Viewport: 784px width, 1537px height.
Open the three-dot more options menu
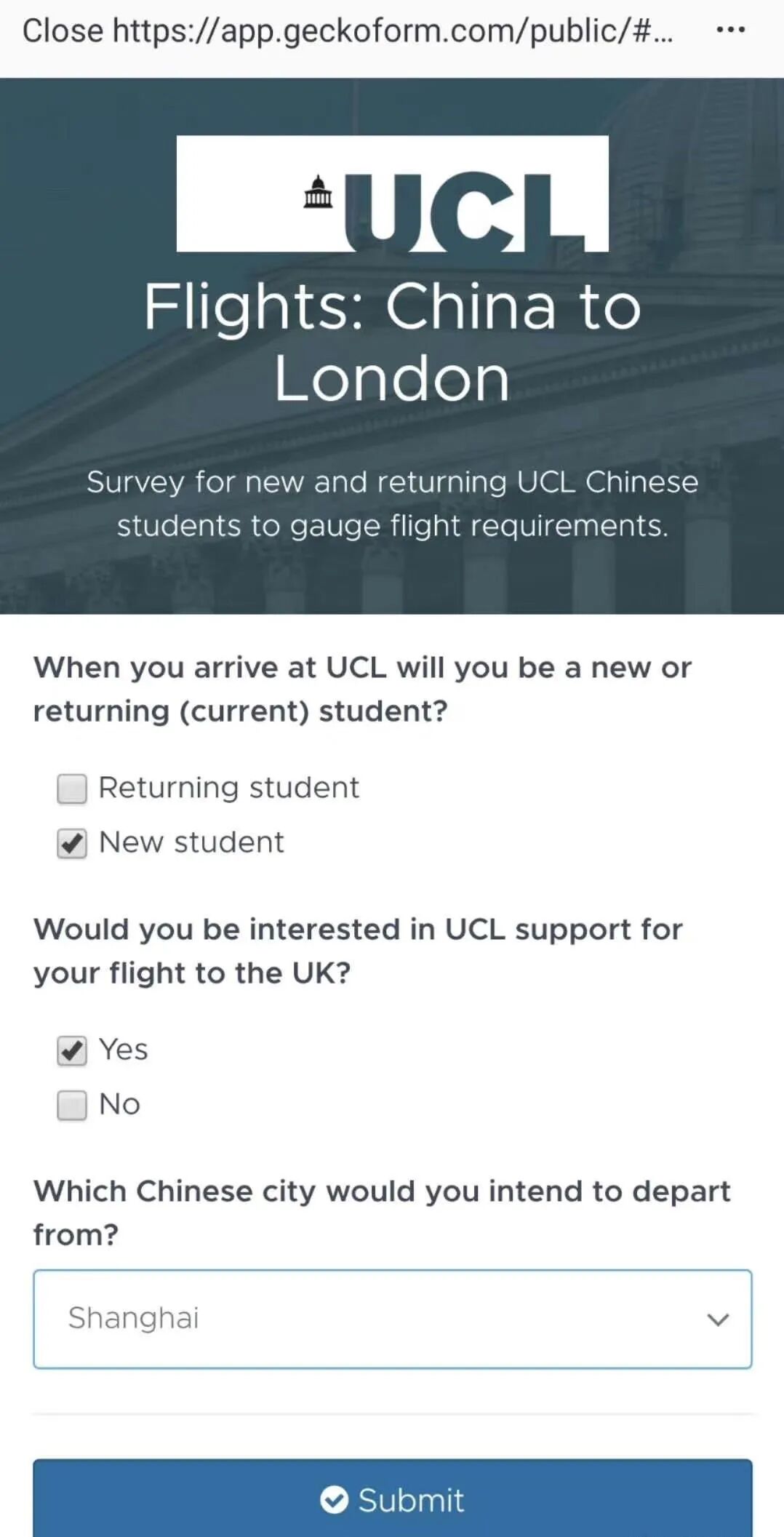730,30
